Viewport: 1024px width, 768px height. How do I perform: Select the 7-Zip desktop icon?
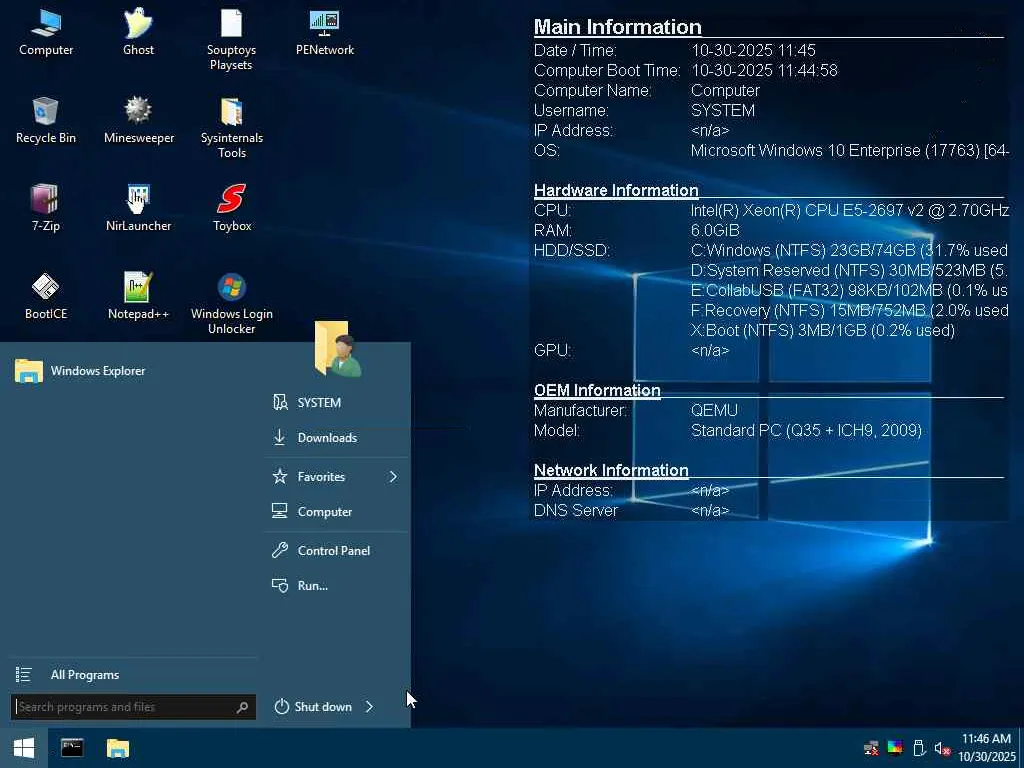point(46,208)
